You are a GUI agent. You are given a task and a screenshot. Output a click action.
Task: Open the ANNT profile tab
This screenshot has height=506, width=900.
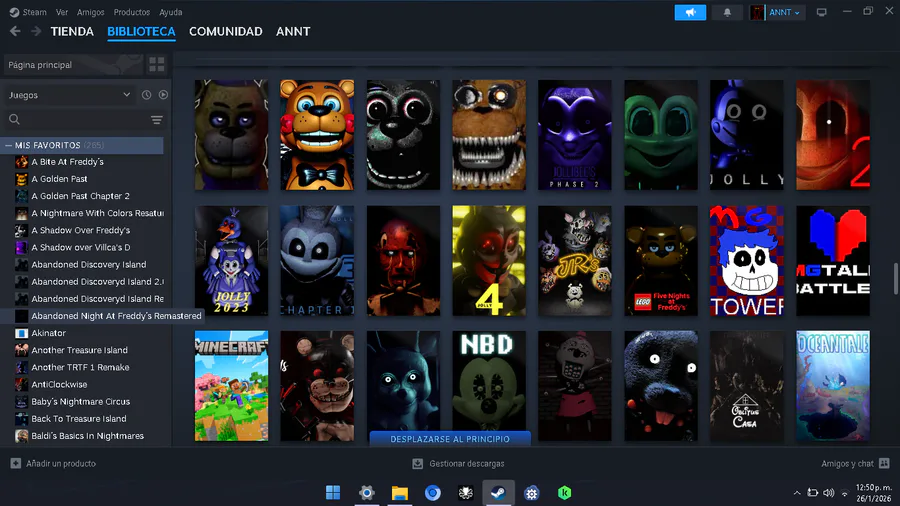(293, 32)
